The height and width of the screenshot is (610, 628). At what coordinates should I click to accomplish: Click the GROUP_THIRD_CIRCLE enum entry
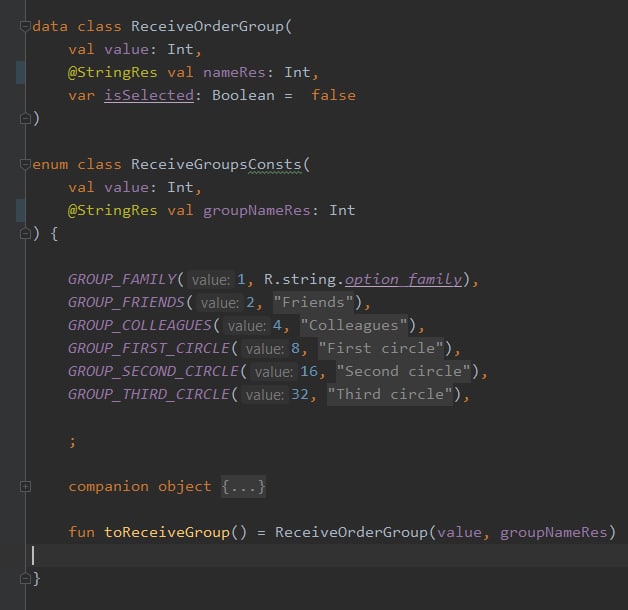tap(149, 394)
